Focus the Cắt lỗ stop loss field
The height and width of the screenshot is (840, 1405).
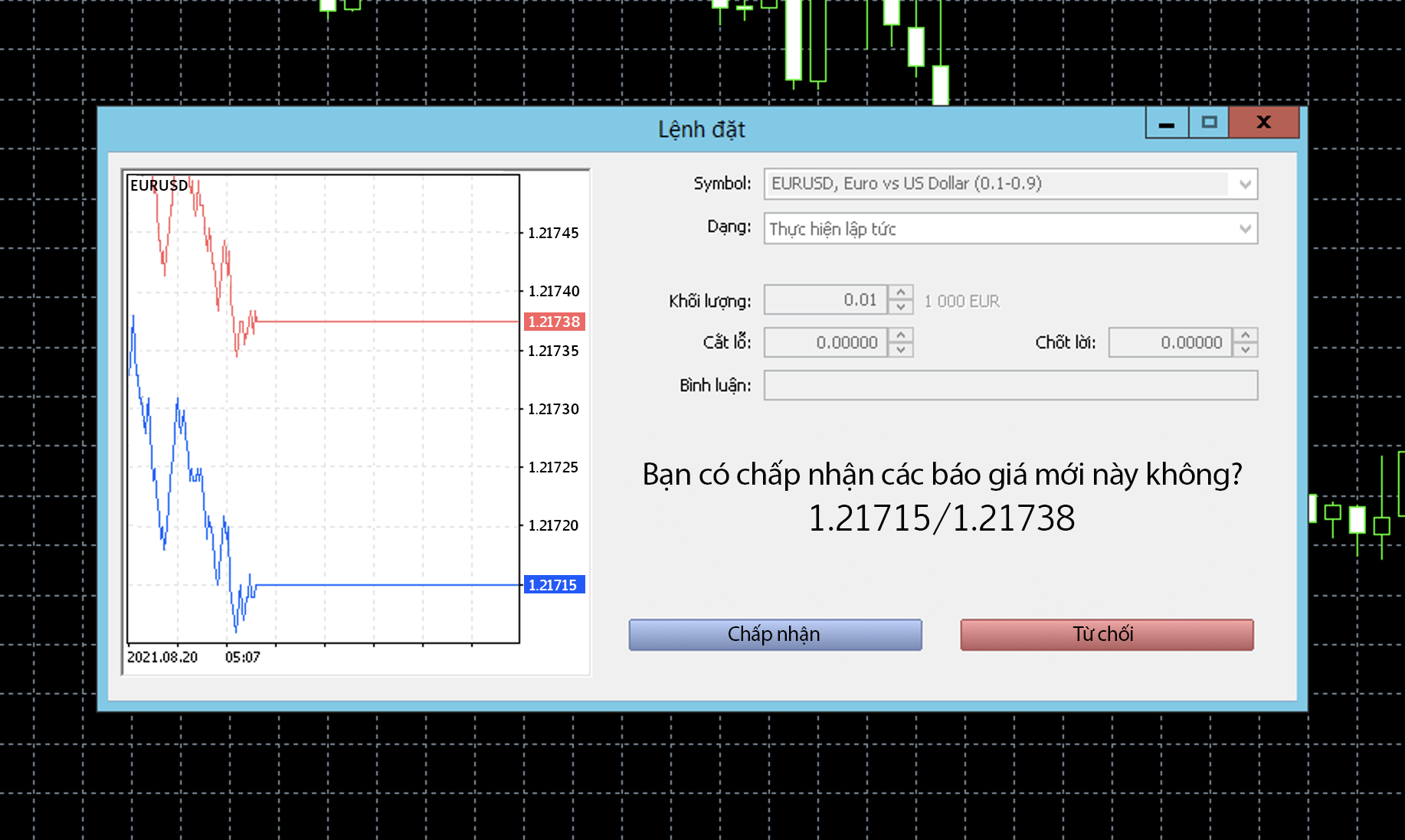[x=826, y=342]
